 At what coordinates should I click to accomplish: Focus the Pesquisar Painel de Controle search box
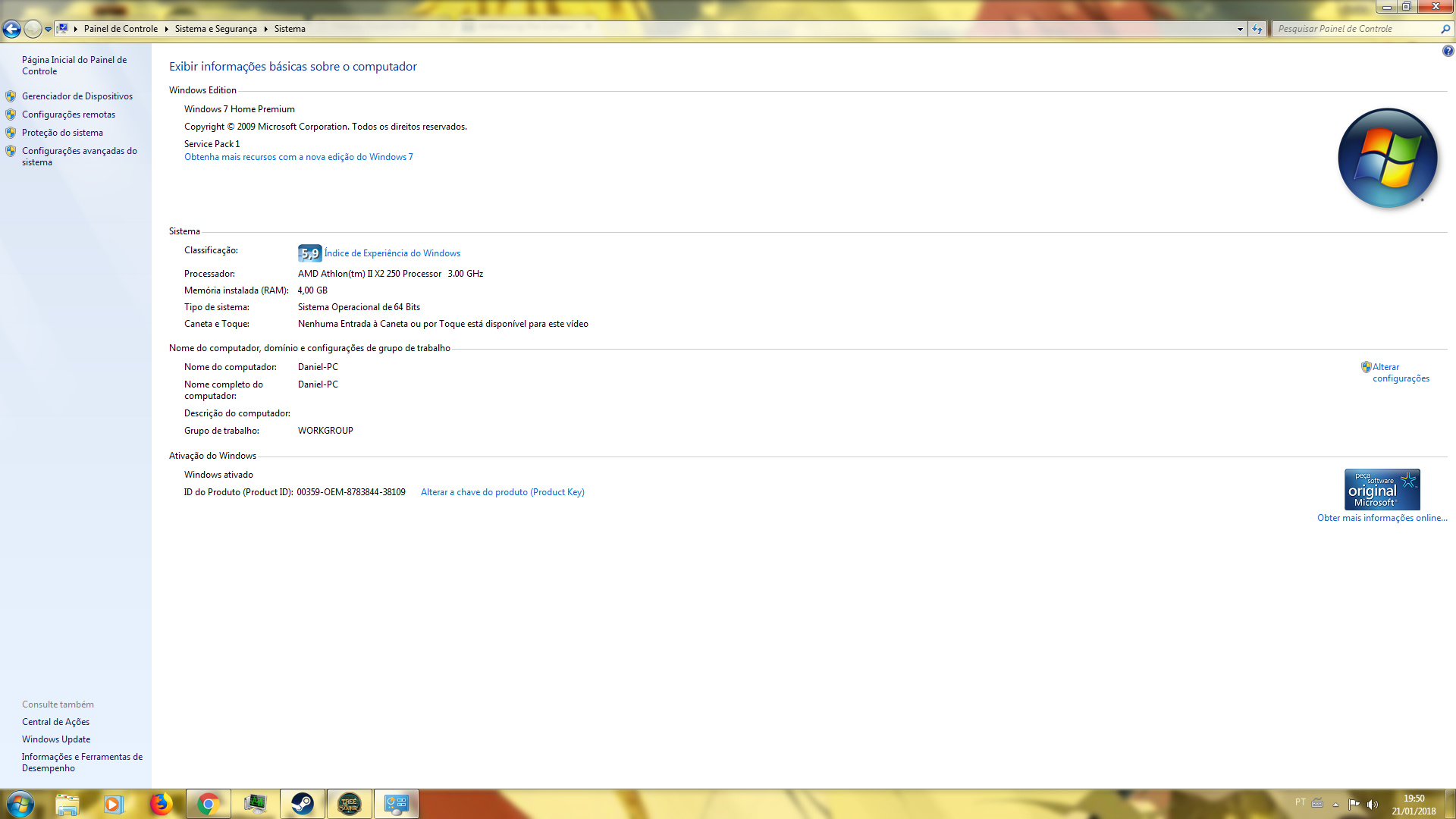click(1355, 29)
